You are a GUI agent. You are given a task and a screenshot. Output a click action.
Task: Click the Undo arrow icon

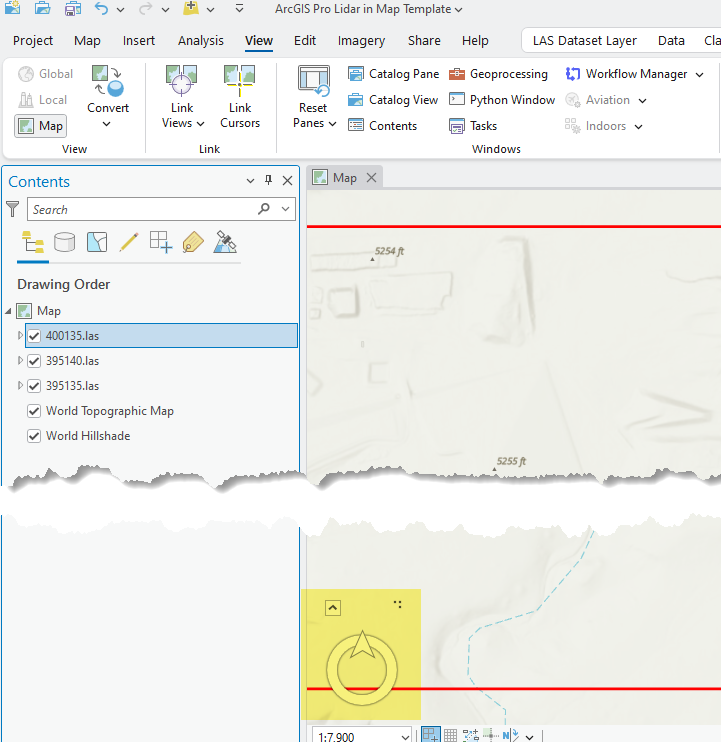(x=101, y=9)
